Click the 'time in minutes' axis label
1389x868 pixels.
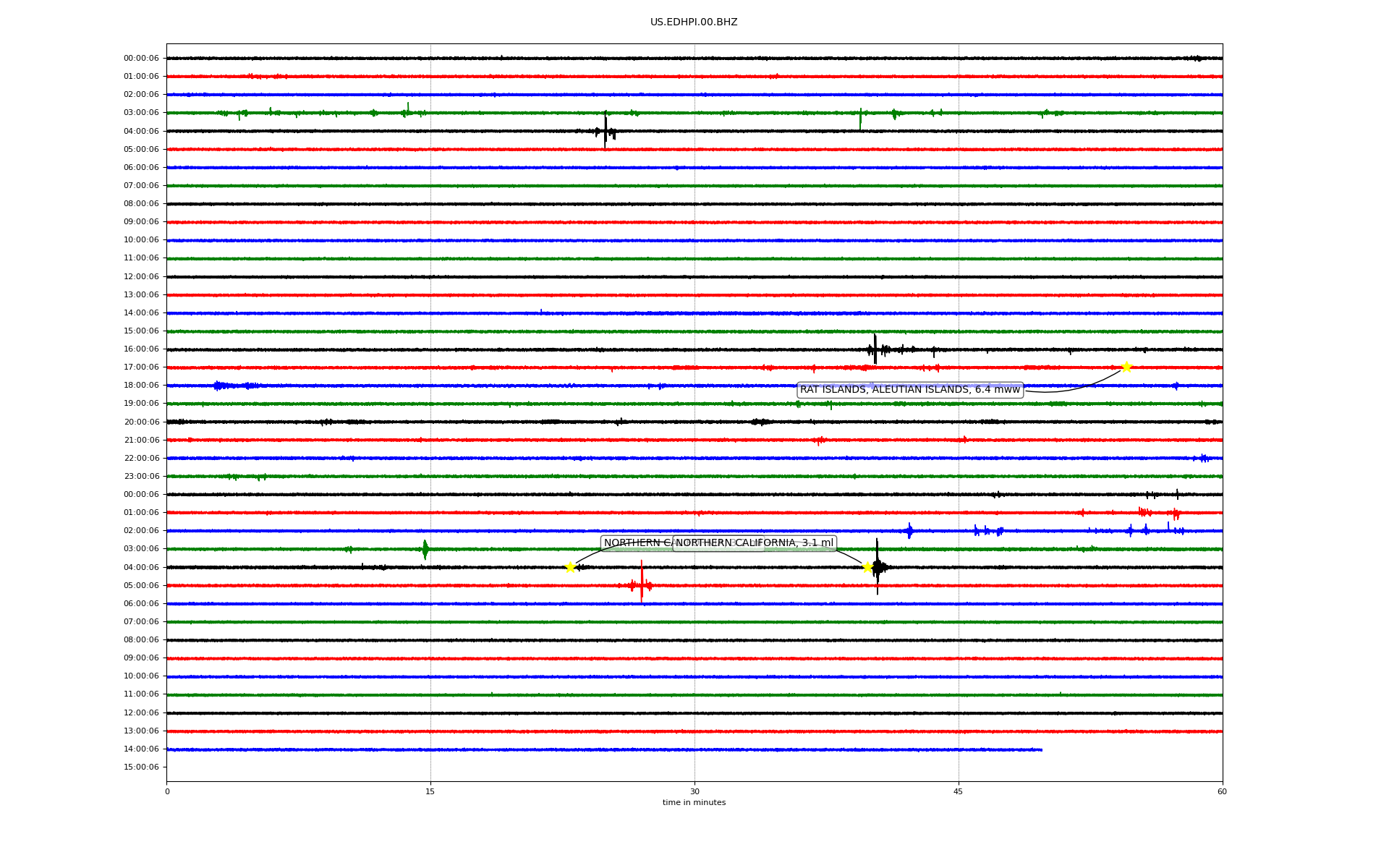(693, 803)
